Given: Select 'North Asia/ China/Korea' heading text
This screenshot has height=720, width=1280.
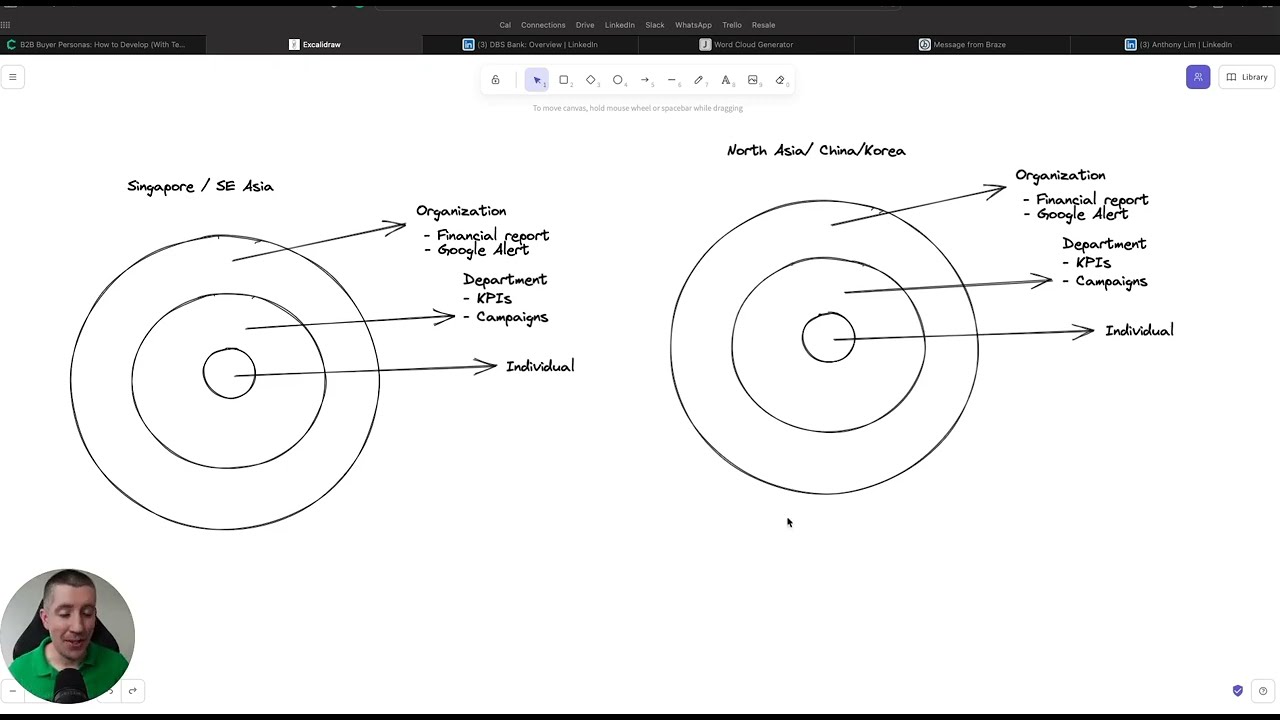Looking at the screenshot, I should tap(816, 150).
